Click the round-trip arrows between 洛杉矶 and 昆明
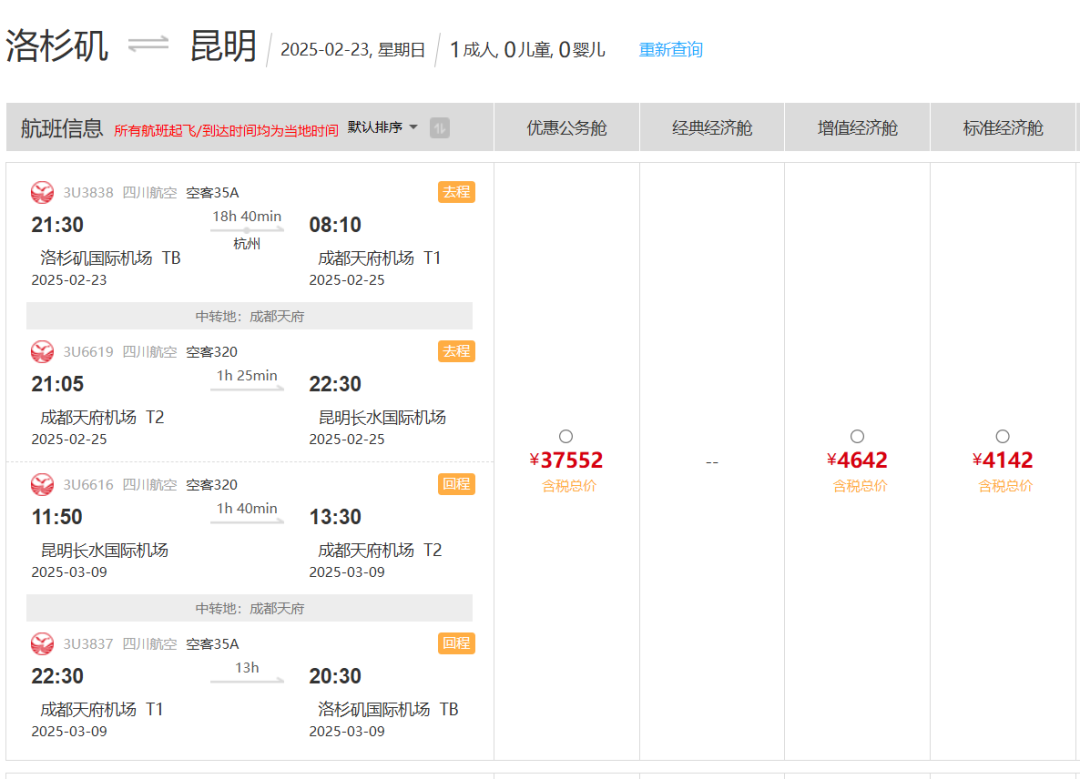Screen dimensions: 1080x779 click(x=148, y=46)
